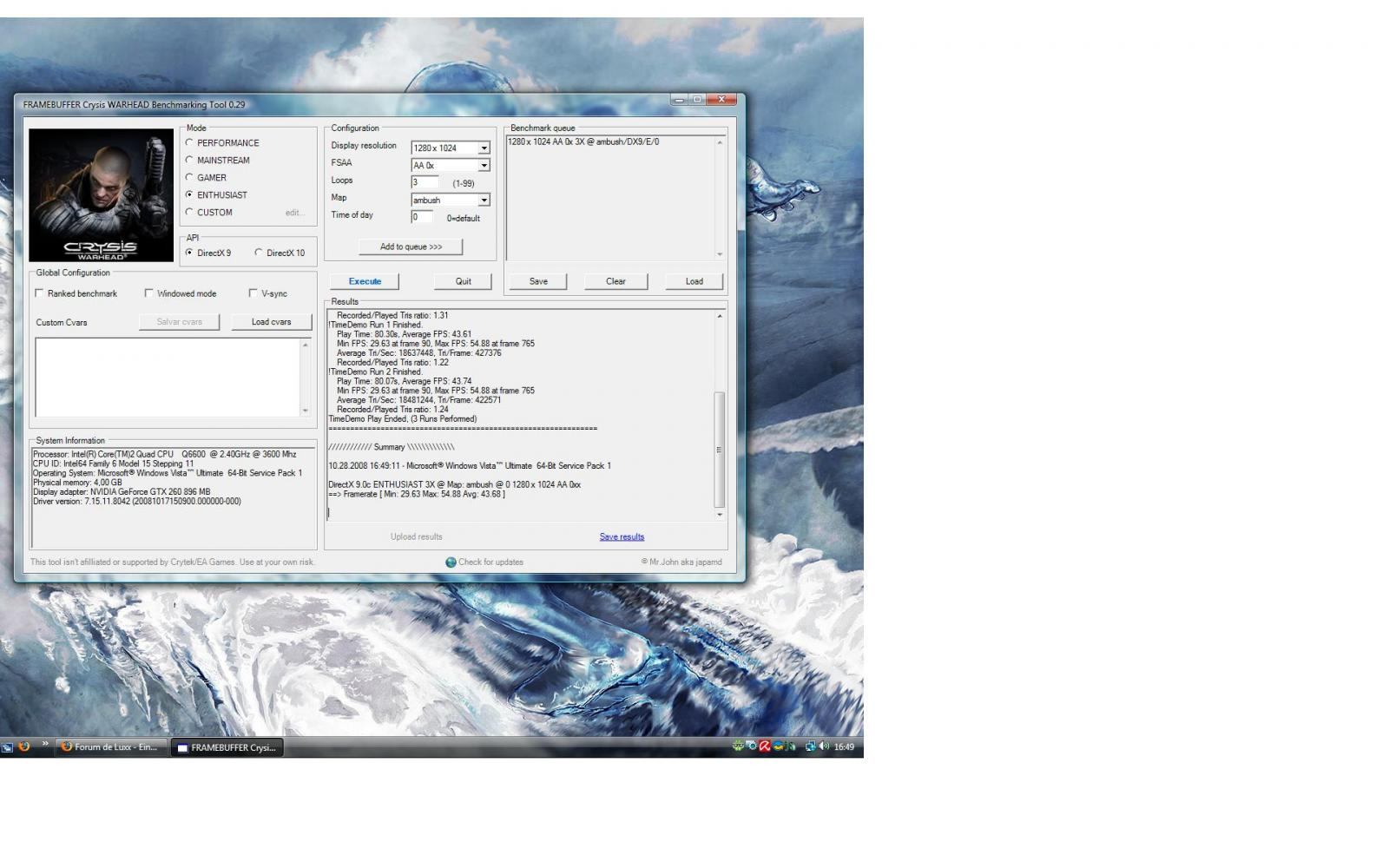The image size is (1389, 868).
Task: Click the Processor line in System Information
Action: 165,454
